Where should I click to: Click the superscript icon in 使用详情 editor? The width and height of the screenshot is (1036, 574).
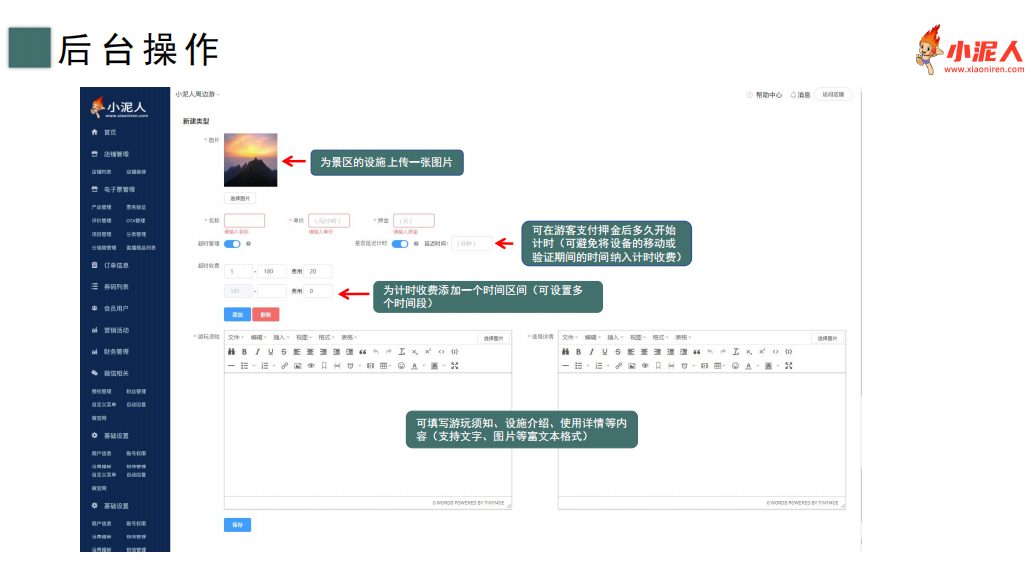(762, 352)
